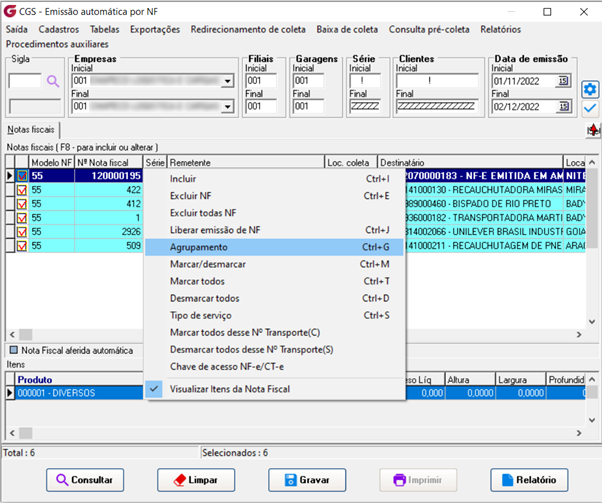This screenshot has height=503, width=602.
Task: Toggle checkbox for nota fiscal 509
Action: pos(22,246)
